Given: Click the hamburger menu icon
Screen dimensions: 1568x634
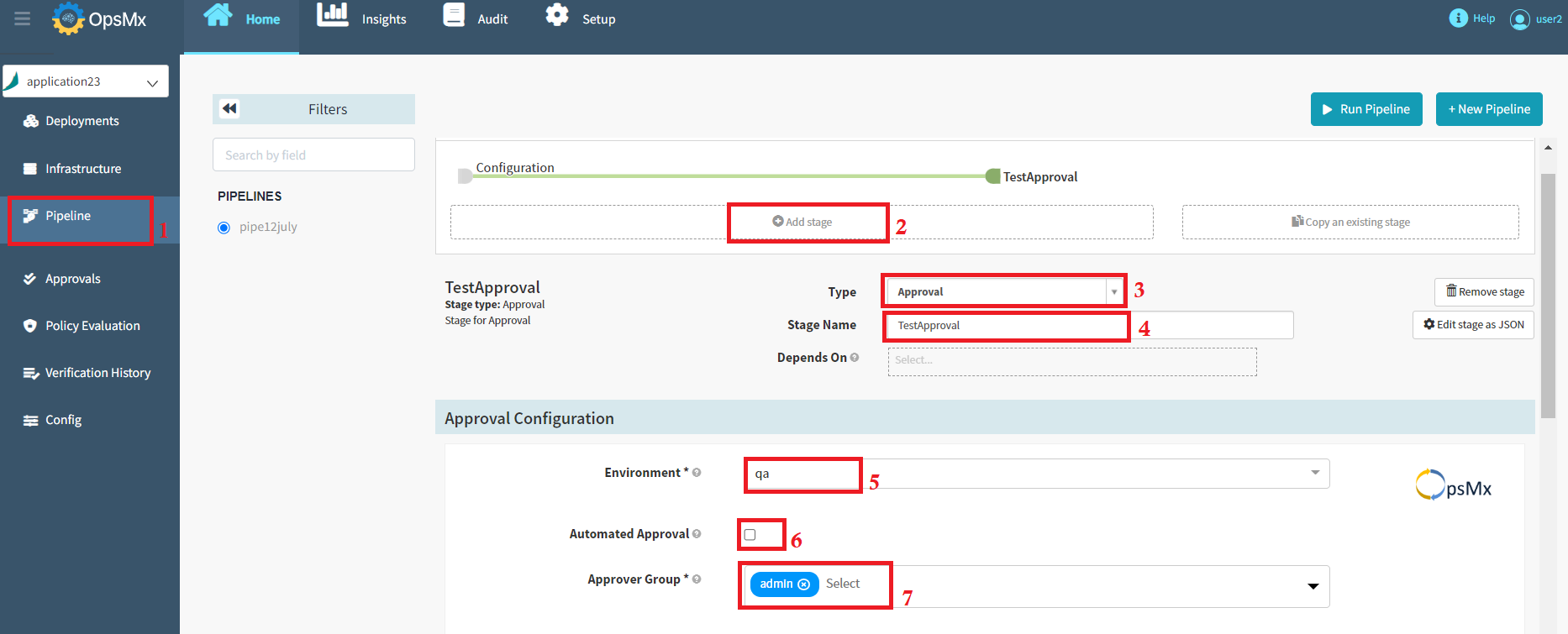Looking at the screenshot, I should pos(23,18).
